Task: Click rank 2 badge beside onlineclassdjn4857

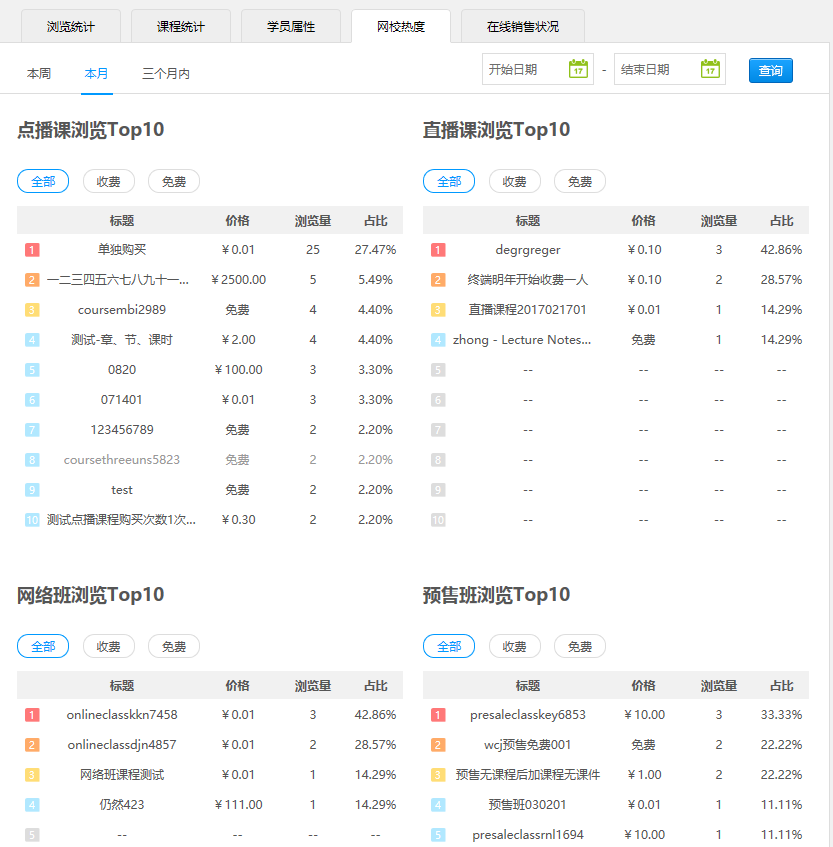Action: pos(32,745)
